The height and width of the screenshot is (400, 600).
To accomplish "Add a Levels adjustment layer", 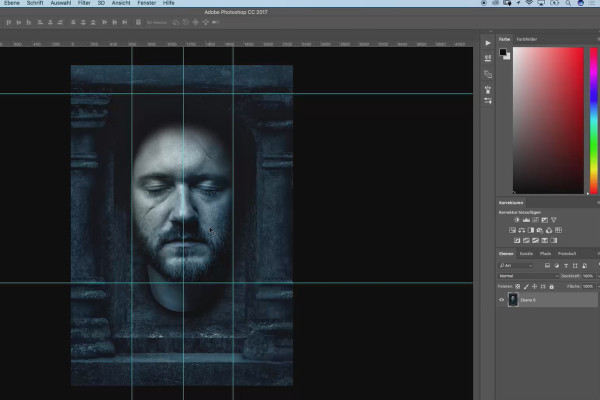I will point(526,220).
